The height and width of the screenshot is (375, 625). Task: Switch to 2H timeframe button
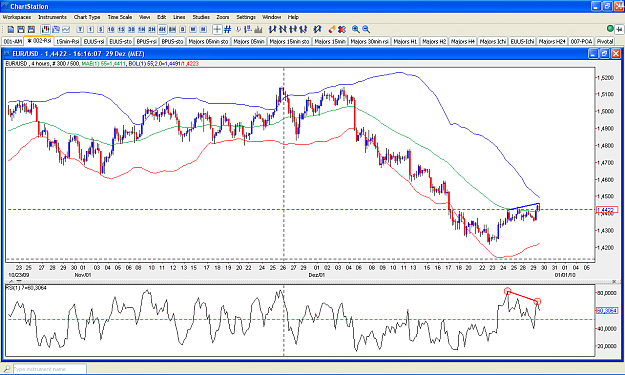click(x=152, y=29)
